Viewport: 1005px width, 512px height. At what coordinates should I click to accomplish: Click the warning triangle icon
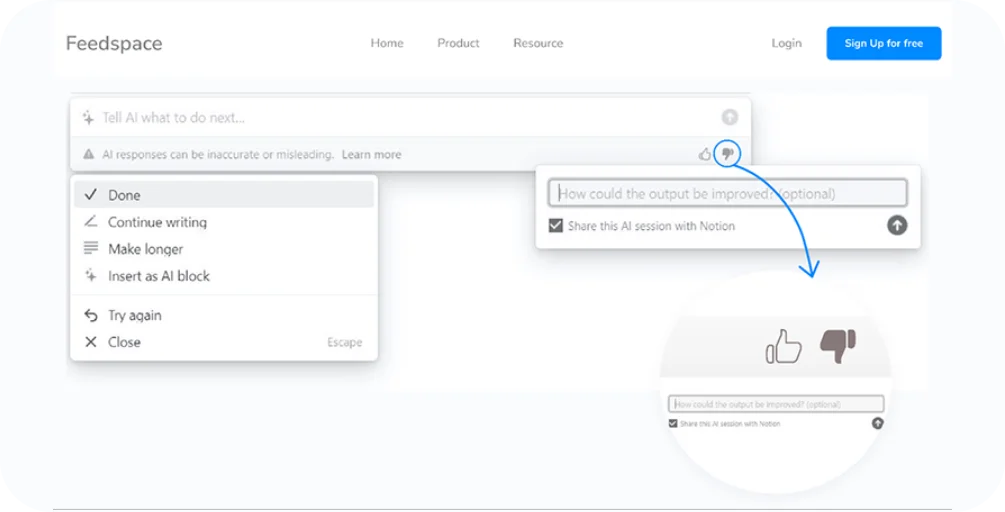click(x=88, y=154)
